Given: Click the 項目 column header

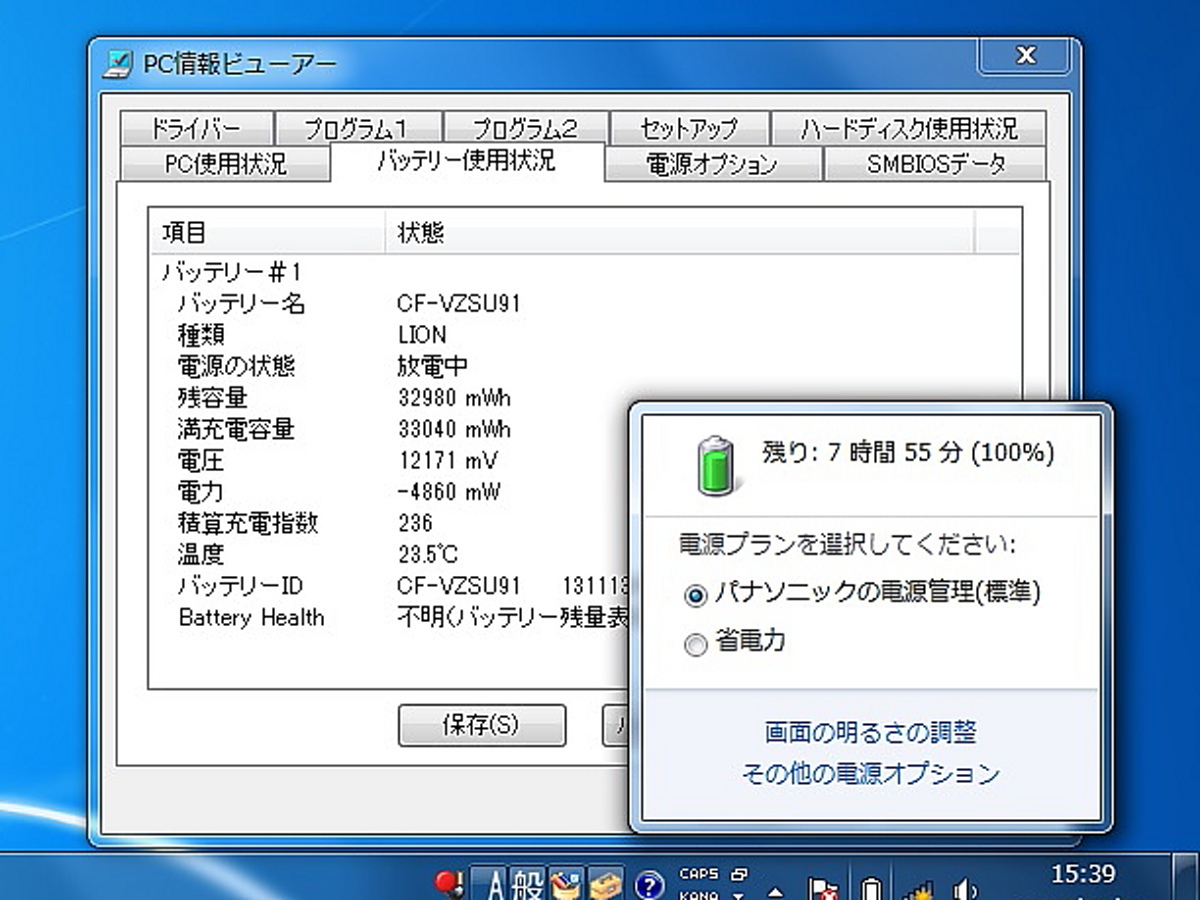Looking at the screenshot, I should pyautogui.click(x=267, y=233).
